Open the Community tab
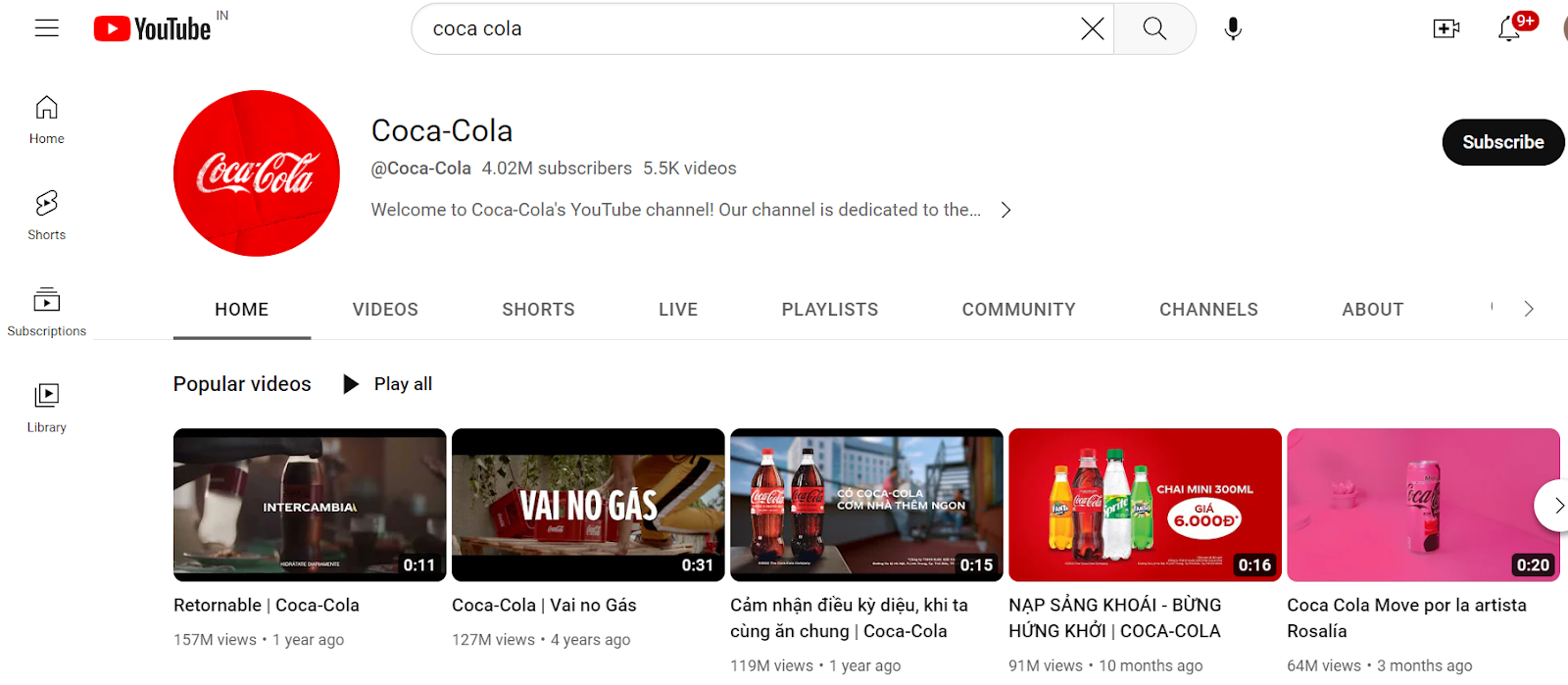The image size is (1568, 685). [1018, 310]
